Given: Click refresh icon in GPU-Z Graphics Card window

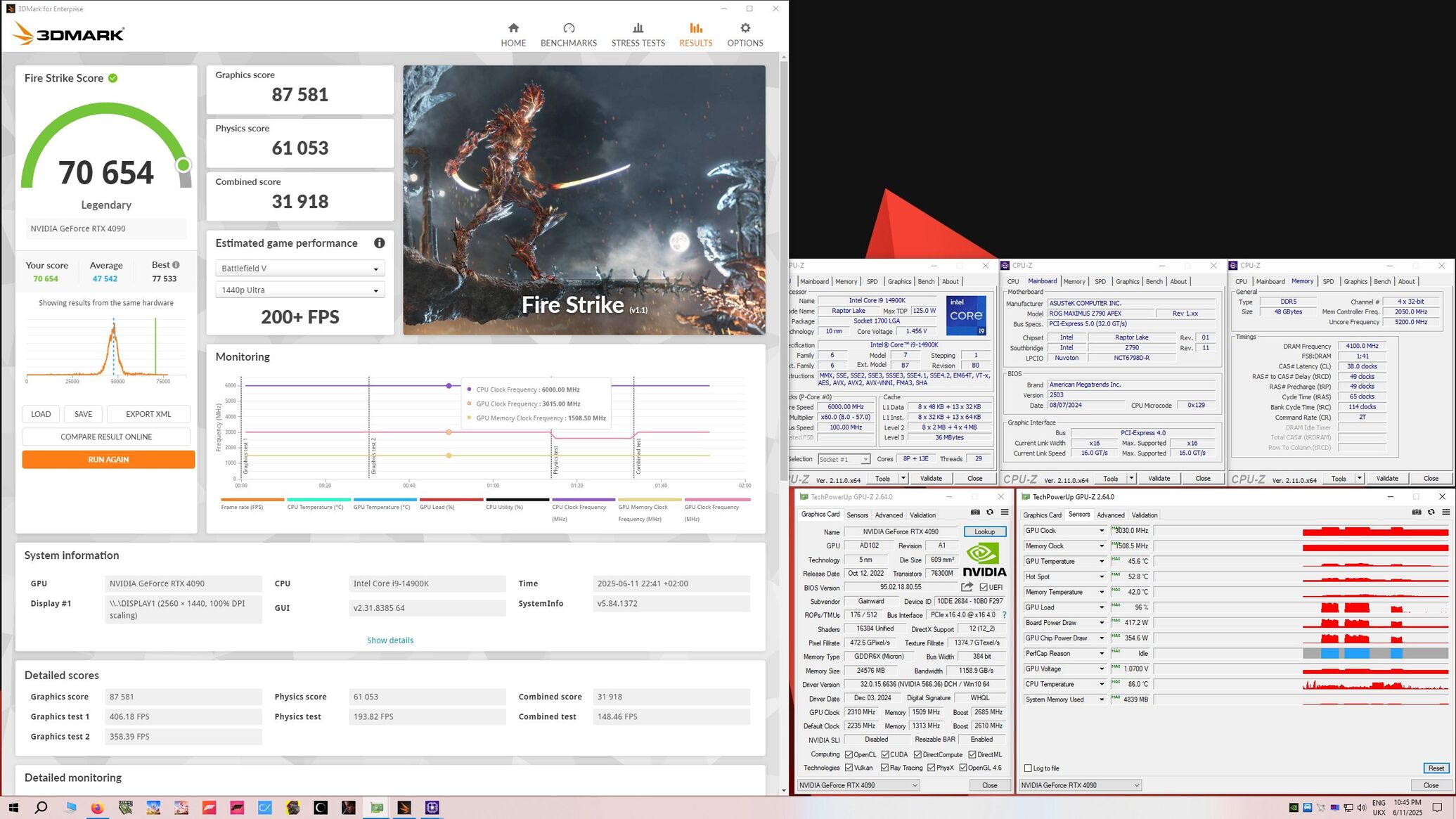Looking at the screenshot, I should click(990, 512).
